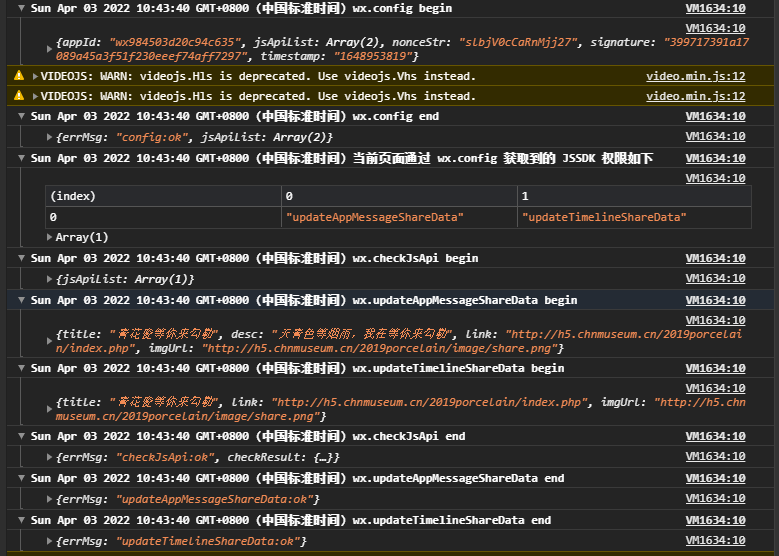779x556 pixels.
Task: Click warning icon on second VIDEOJS warning
Action: (x=19, y=95)
